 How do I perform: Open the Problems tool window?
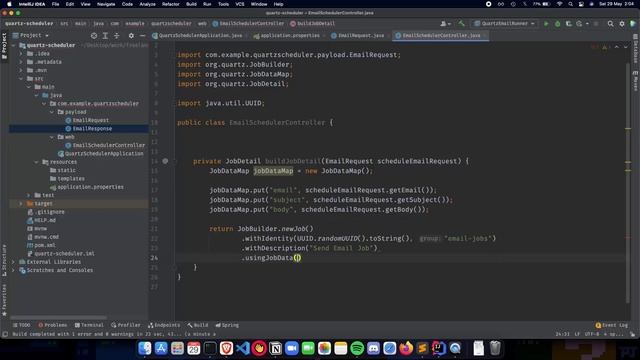(x=52, y=325)
